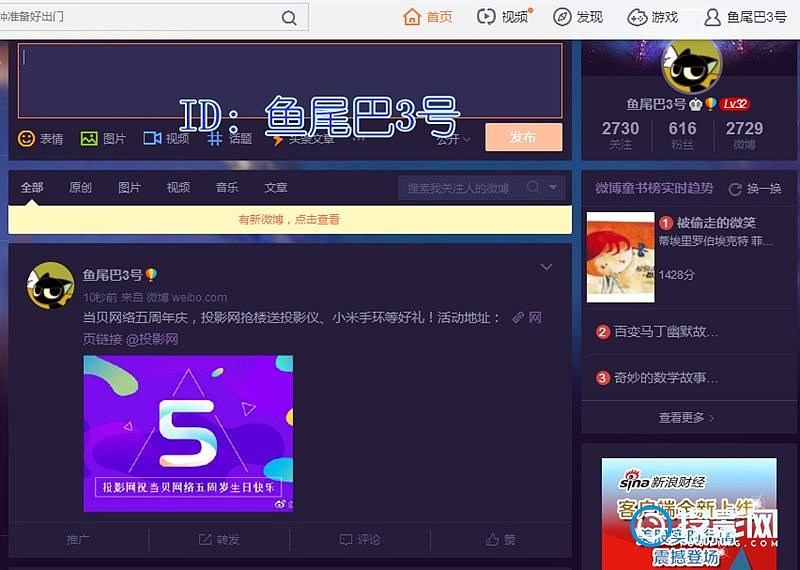Image resolution: width=800 pixels, height=570 pixels.
Task: Switch to the 音乐 feed tab
Action: pyautogui.click(x=227, y=188)
